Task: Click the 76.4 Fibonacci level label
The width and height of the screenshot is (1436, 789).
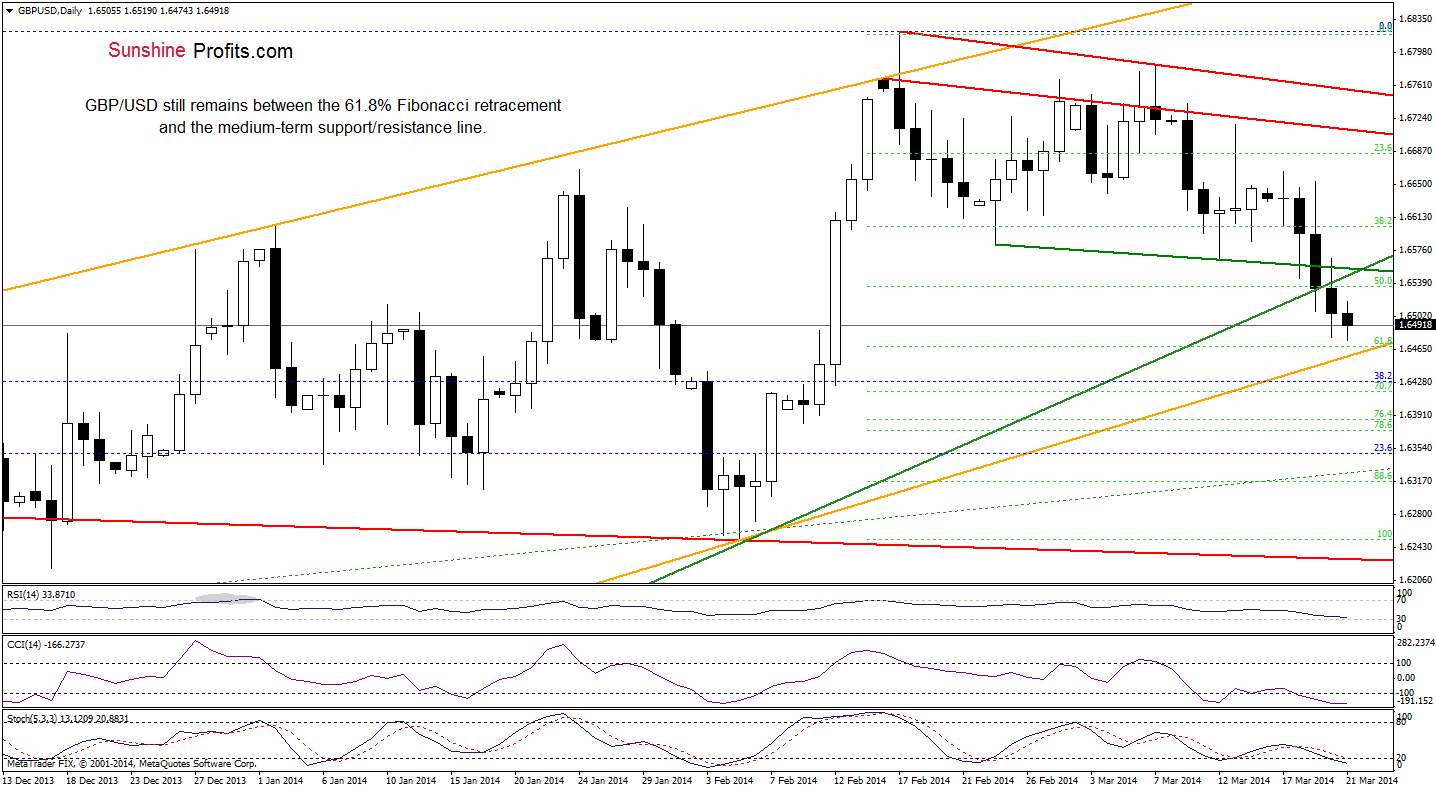Action: (1384, 414)
